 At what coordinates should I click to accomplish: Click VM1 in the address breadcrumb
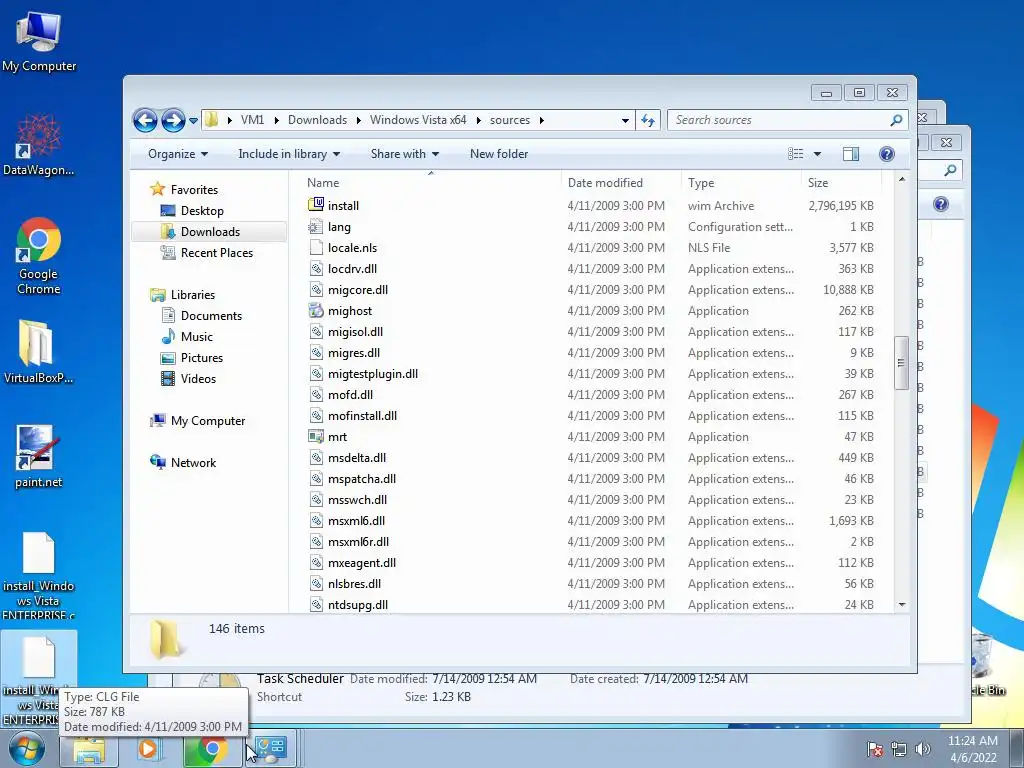252,120
